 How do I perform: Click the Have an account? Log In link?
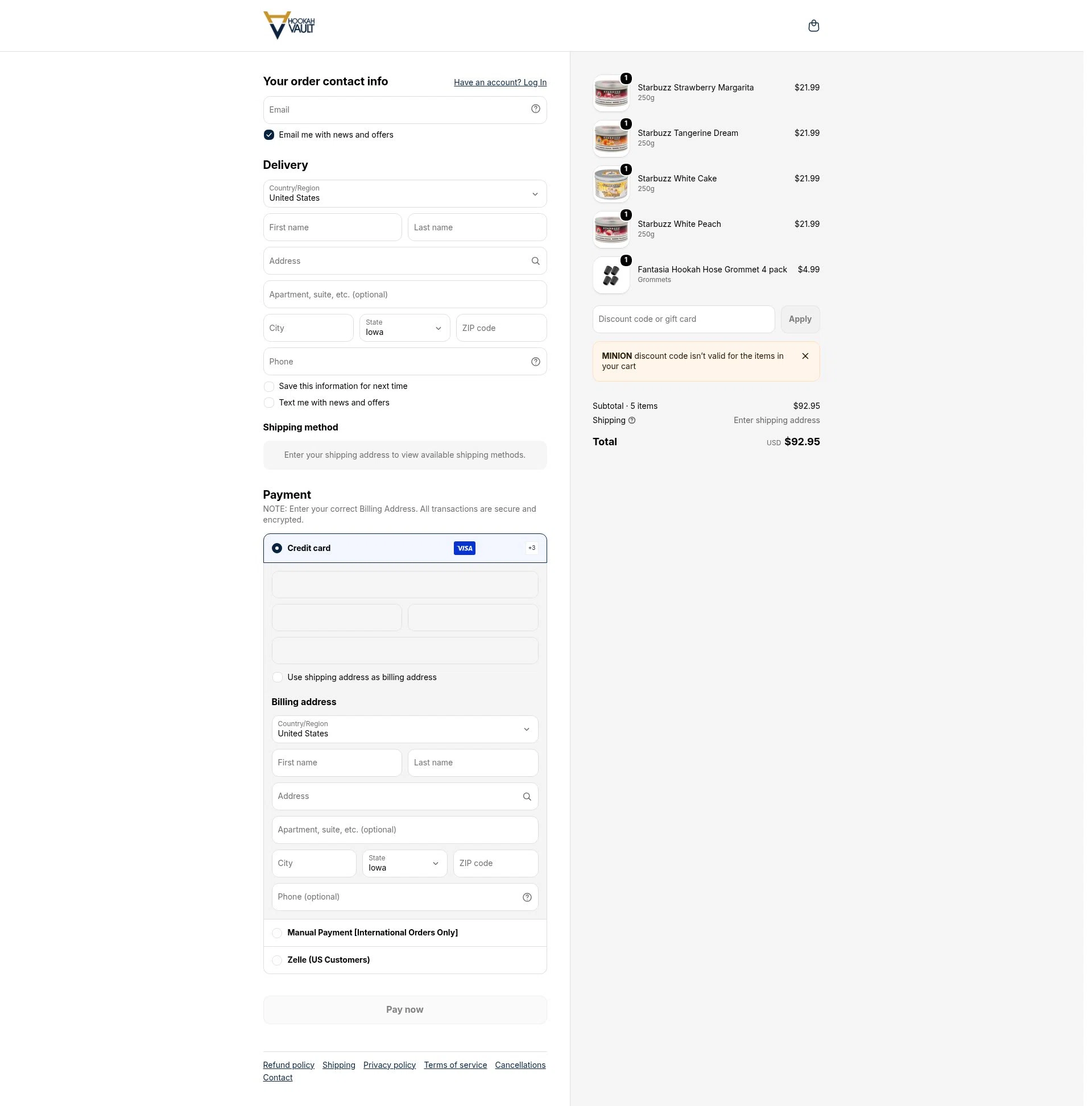coord(500,82)
